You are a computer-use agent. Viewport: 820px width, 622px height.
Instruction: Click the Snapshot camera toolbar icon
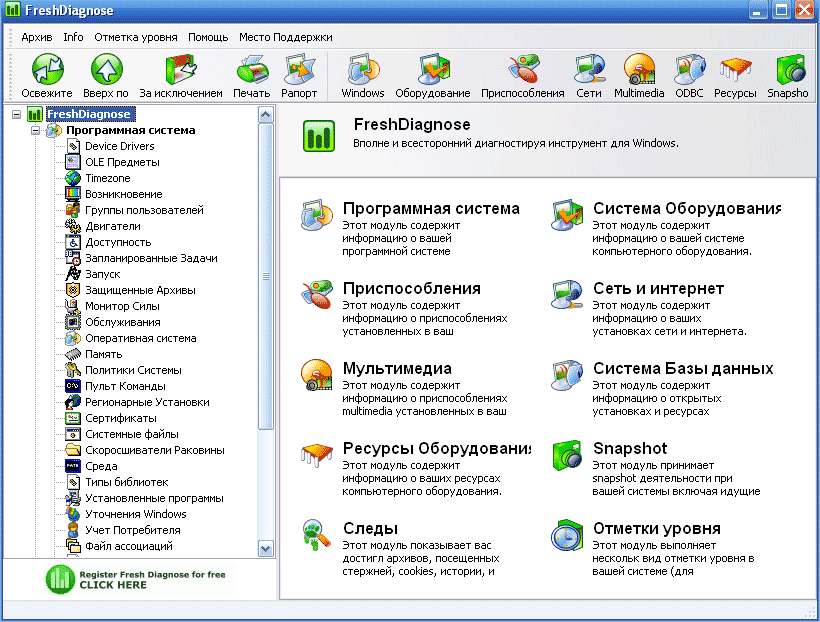pyautogui.click(x=791, y=69)
